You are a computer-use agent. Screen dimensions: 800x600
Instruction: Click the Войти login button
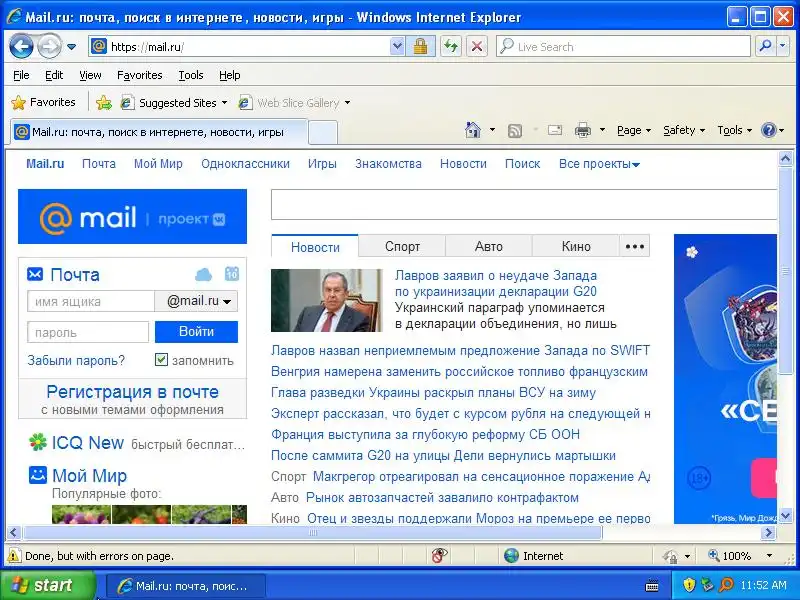point(196,332)
